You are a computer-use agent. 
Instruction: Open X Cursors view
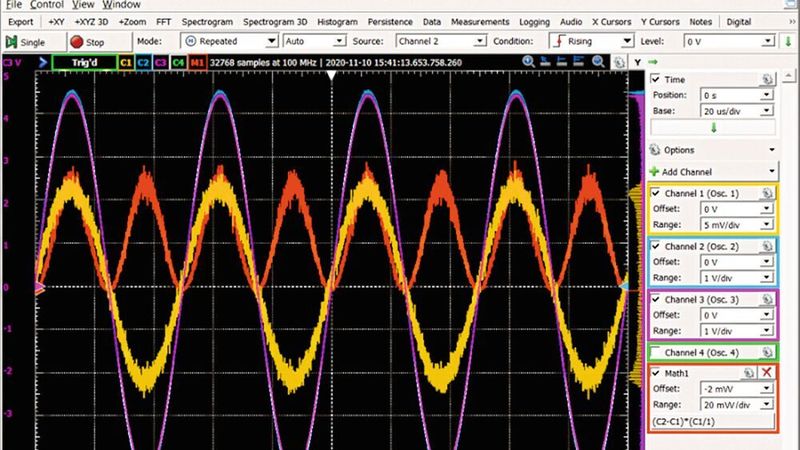611,22
